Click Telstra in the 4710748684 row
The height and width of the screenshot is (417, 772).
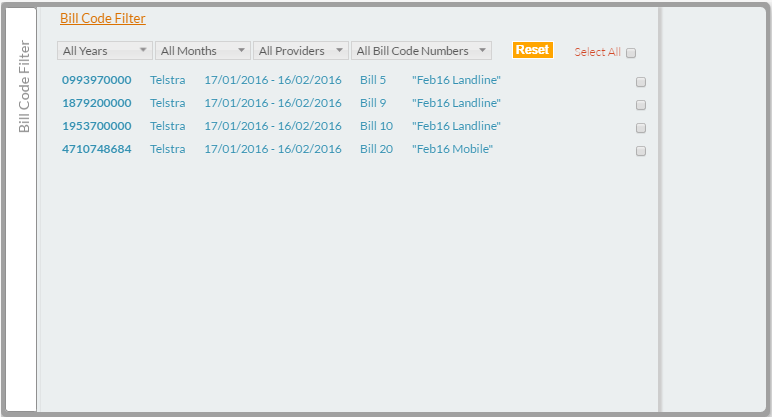point(167,149)
